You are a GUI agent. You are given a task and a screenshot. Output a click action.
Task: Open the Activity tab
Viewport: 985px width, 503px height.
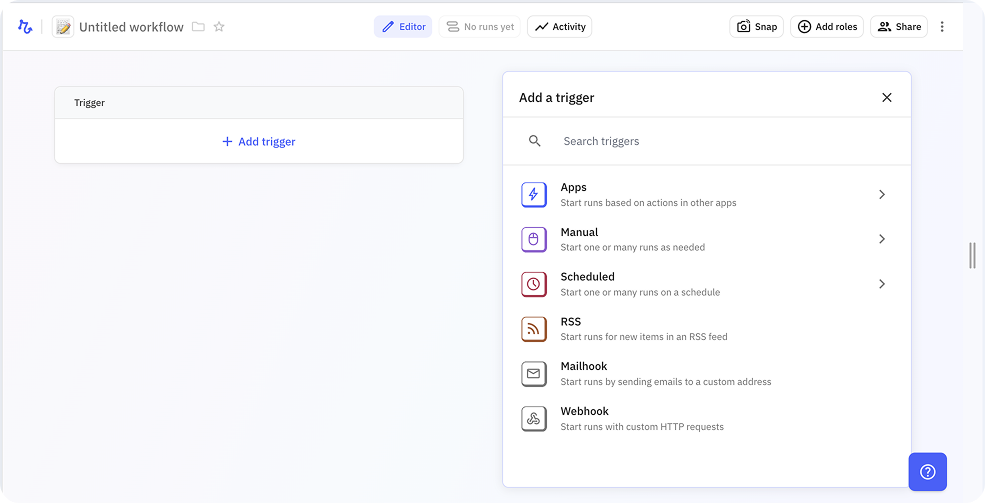(560, 27)
